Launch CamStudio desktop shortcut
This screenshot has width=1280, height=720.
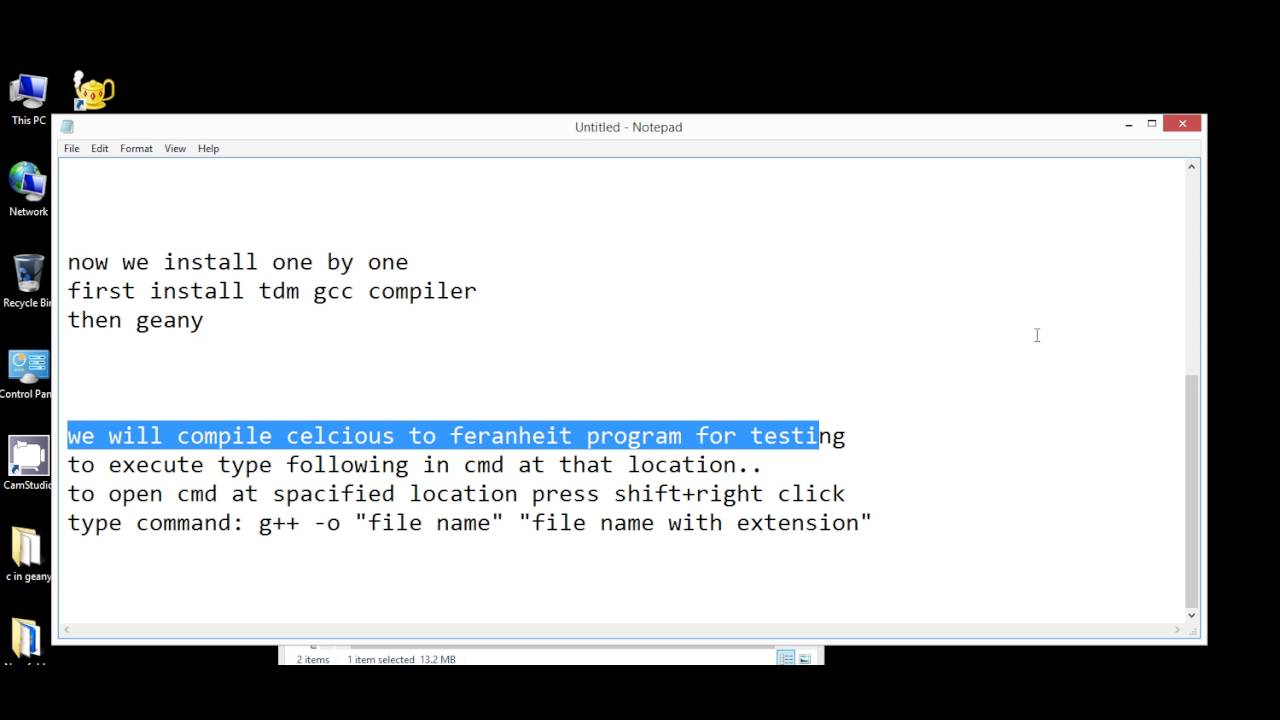[28, 463]
